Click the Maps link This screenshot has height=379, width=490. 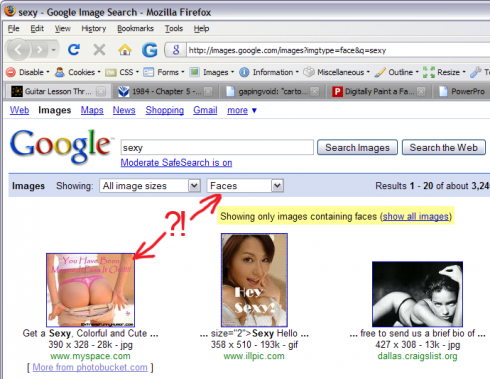tap(92, 110)
